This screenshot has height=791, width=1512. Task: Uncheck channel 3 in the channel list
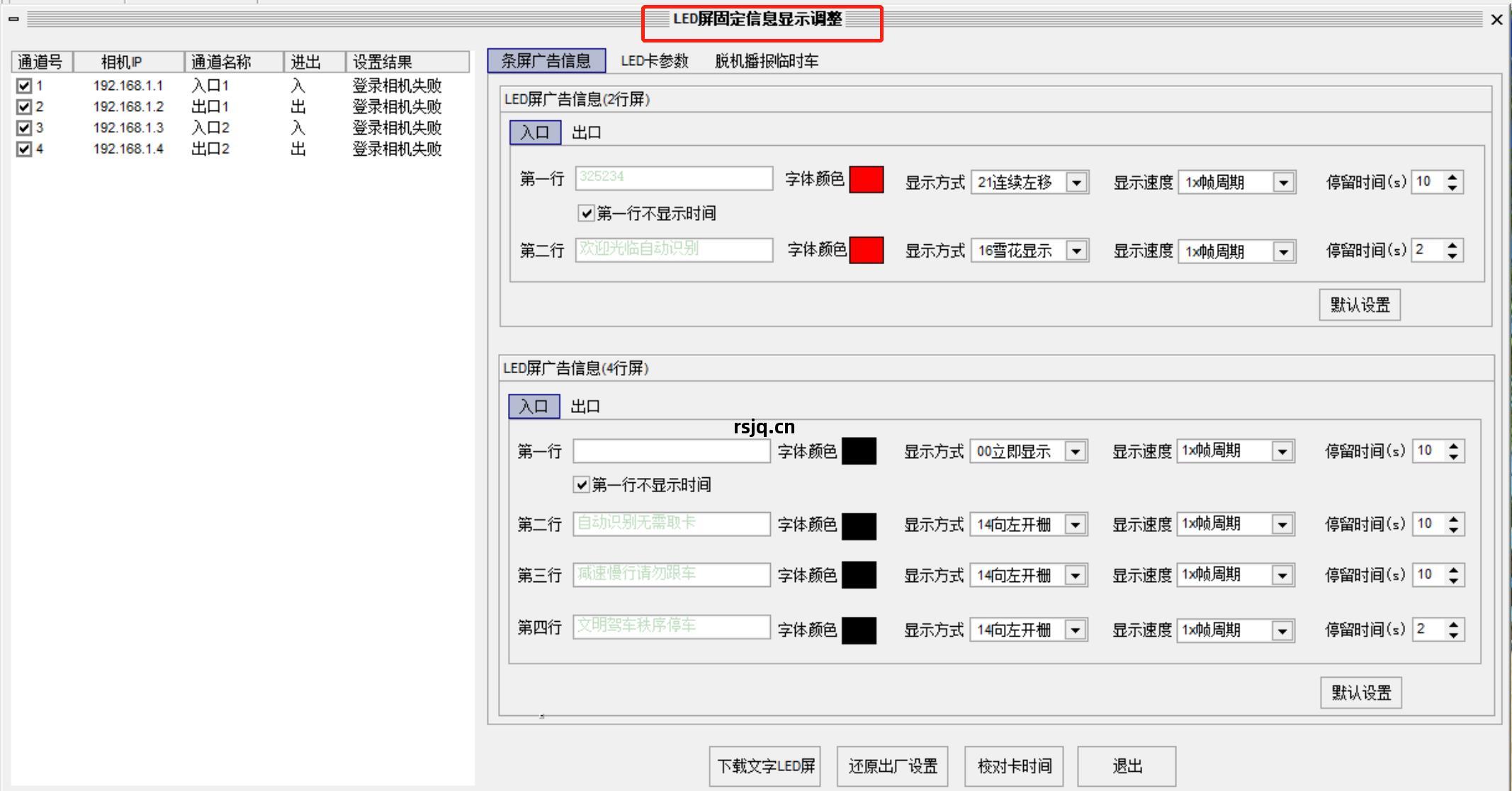point(23,127)
